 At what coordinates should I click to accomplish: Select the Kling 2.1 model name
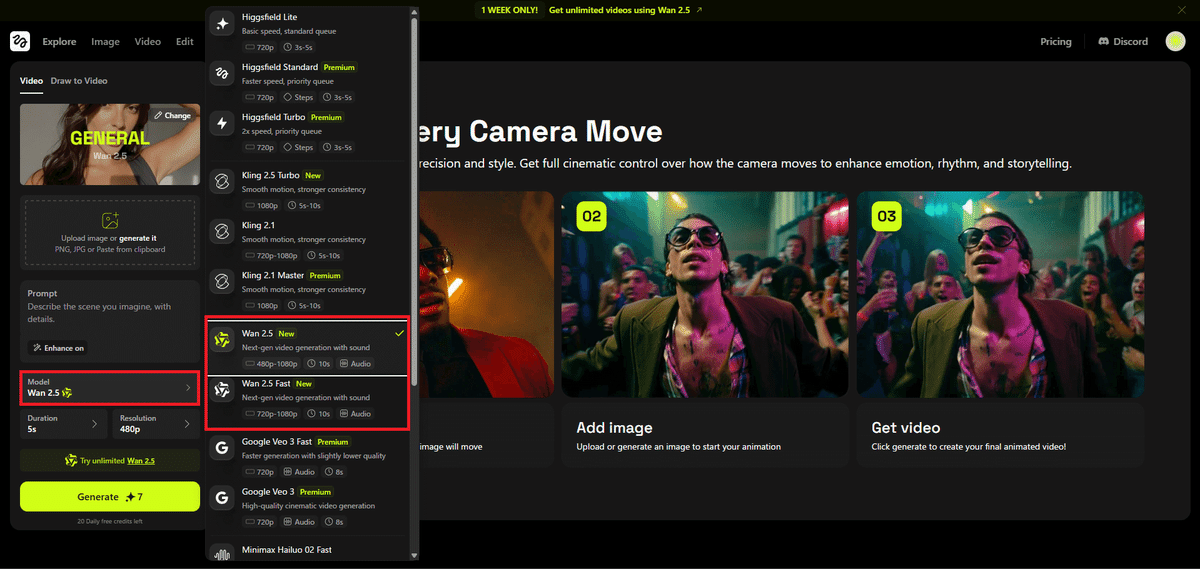click(x=258, y=226)
